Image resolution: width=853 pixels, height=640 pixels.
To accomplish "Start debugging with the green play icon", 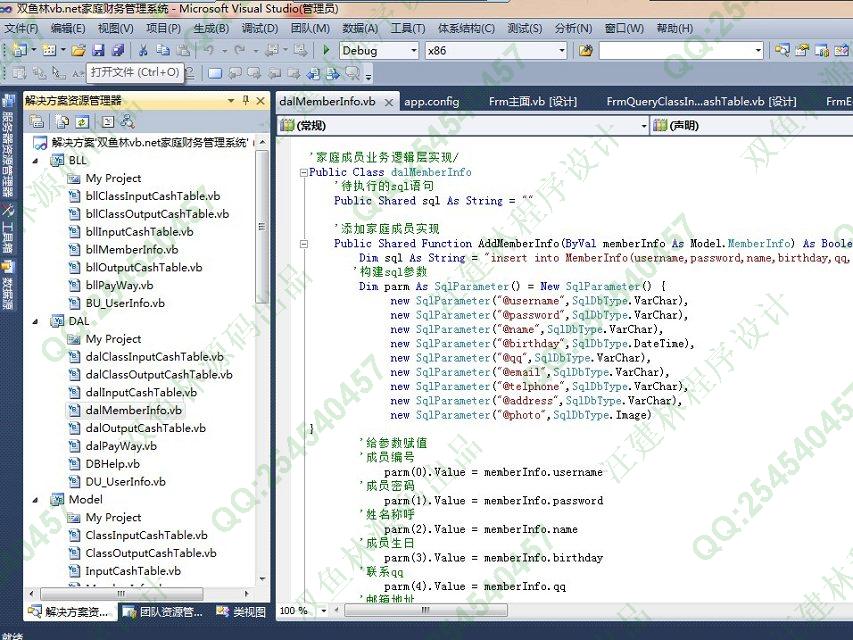I will [326, 51].
